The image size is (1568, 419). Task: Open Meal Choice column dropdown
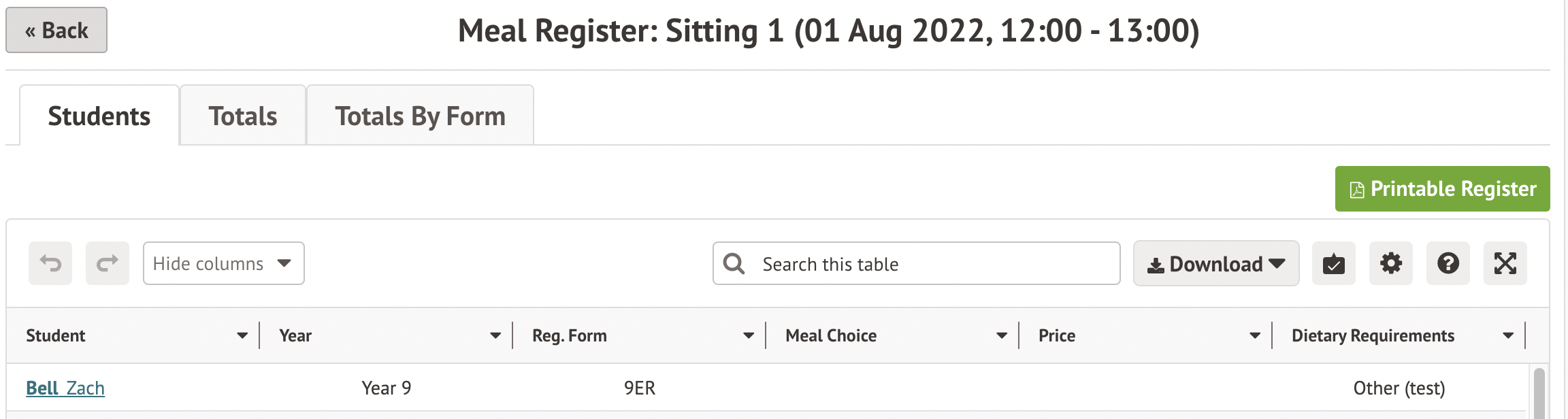1002,335
